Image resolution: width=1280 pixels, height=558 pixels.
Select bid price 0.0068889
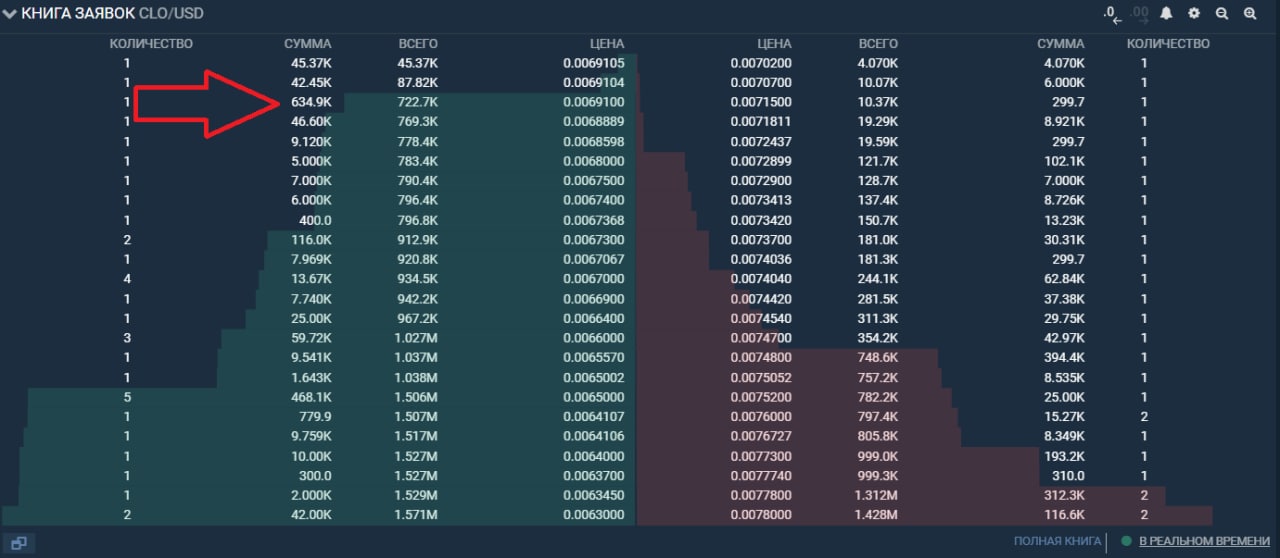(593, 122)
